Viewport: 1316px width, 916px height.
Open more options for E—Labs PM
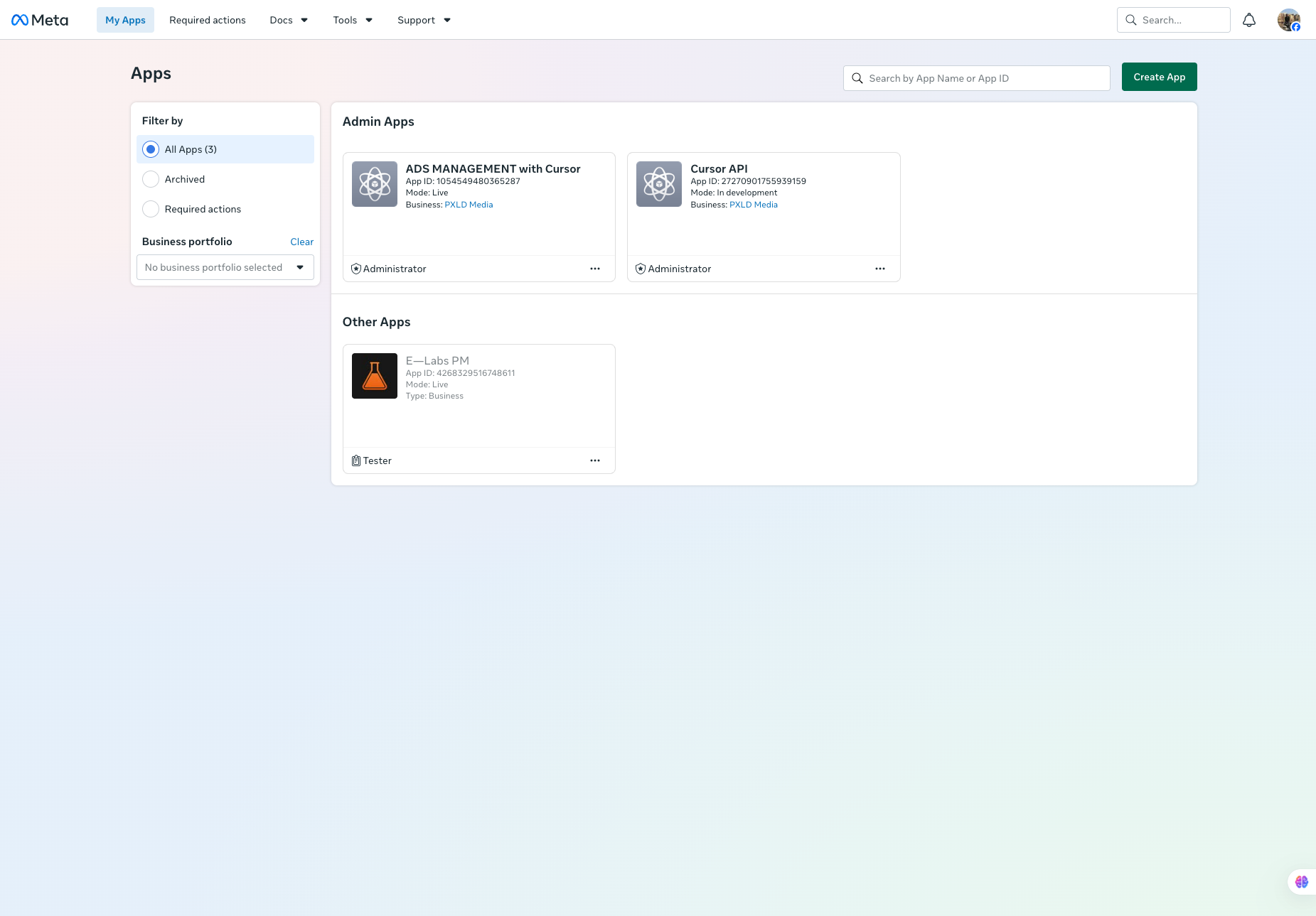coord(595,460)
